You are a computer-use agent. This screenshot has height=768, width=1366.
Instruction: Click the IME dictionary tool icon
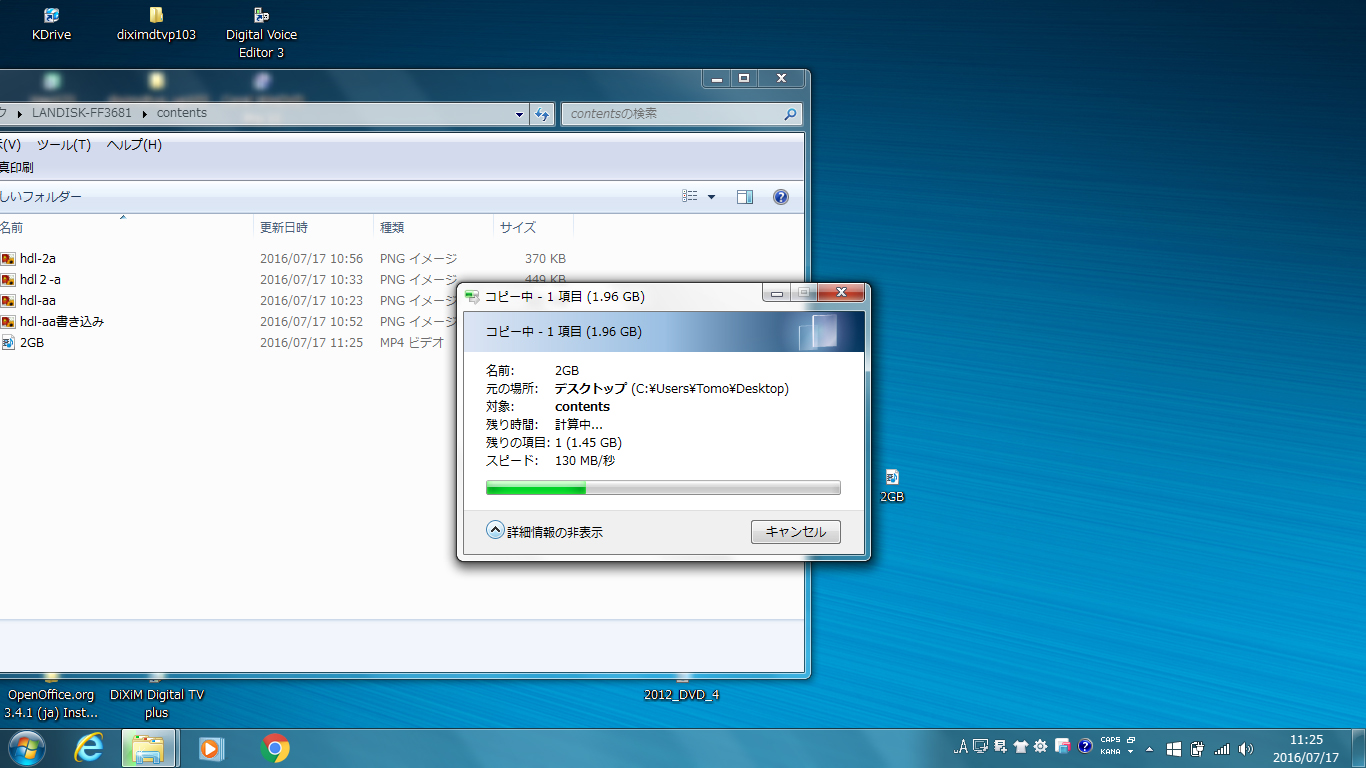click(1000, 746)
